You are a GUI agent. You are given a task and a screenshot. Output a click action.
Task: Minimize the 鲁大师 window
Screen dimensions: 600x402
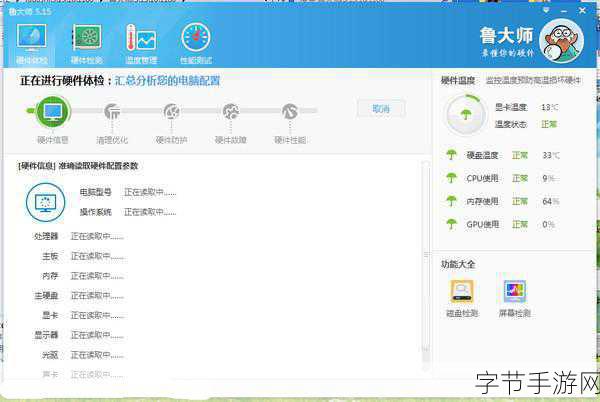pyautogui.click(x=564, y=11)
